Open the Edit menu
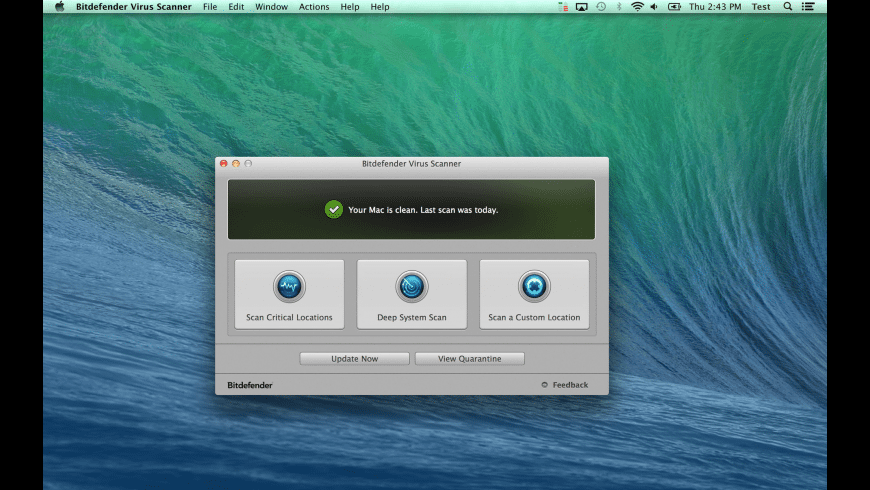The height and width of the screenshot is (490, 870). 236,7
